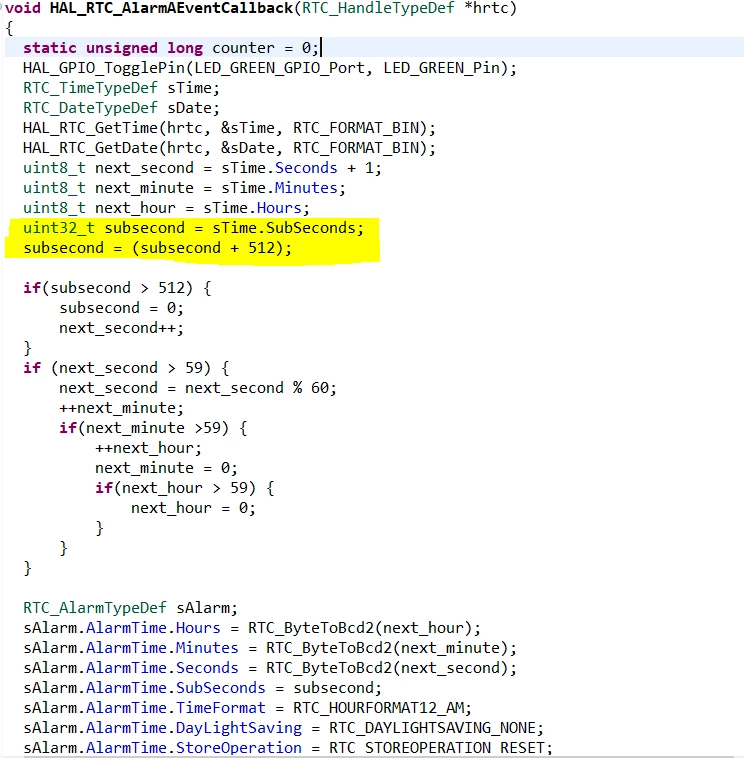744x758 pixels.
Task: Click the sAlarm.AlarmTime.StoreOperation assignment line
Action: pos(288,748)
